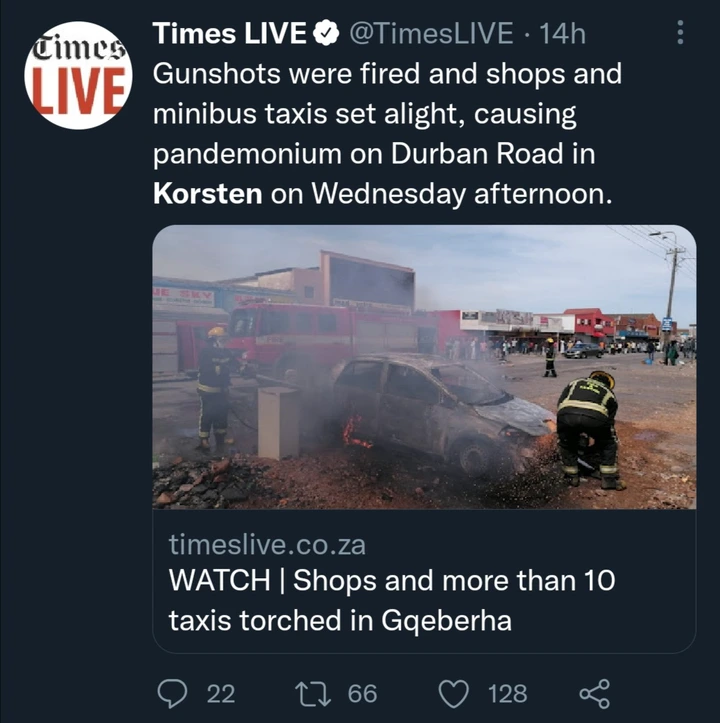Tap the retweet arrows icon
Image resolution: width=720 pixels, height=723 pixels.
click(x=313, y=693)
